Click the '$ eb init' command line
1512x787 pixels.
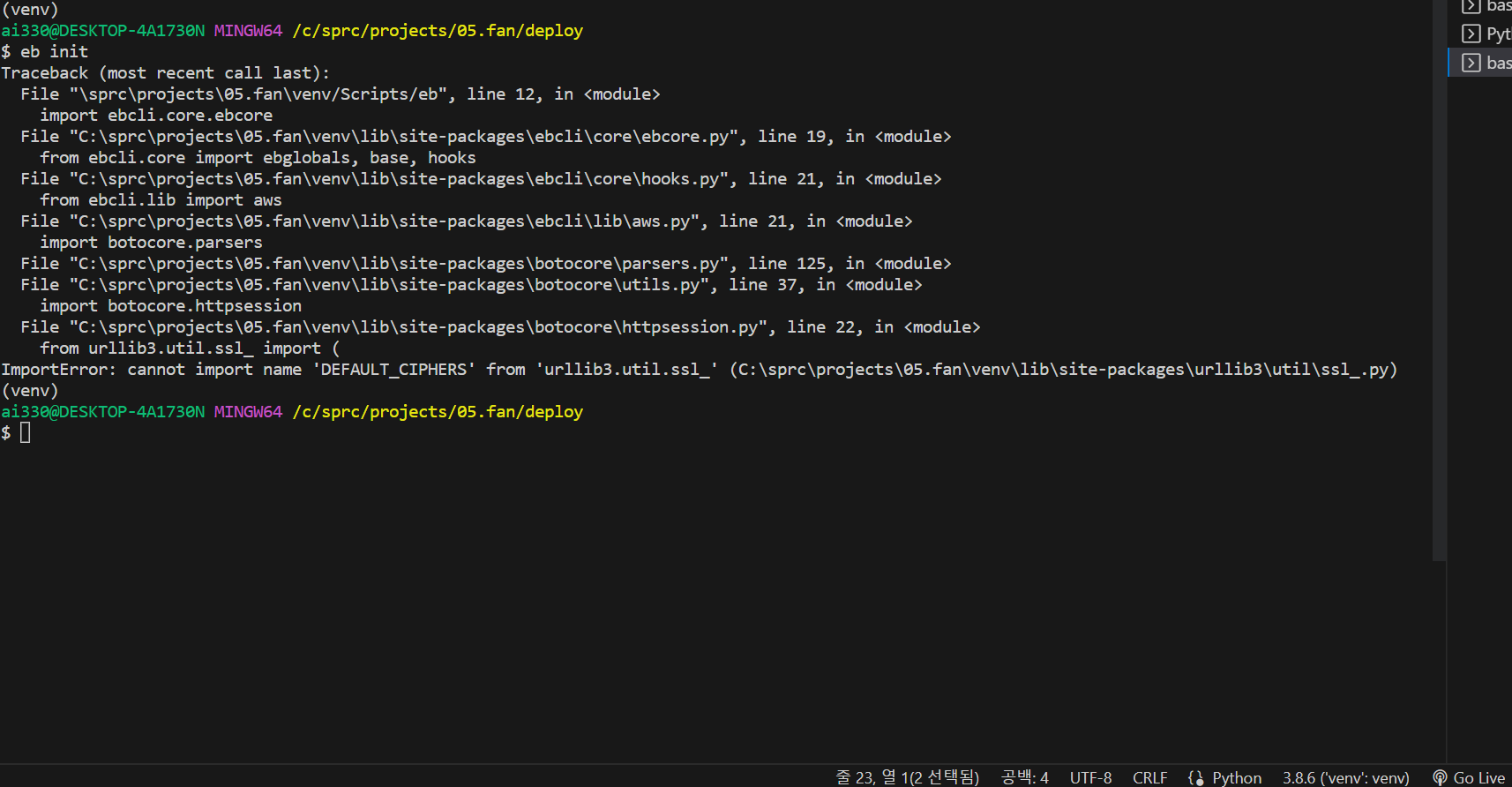point(45,52)
